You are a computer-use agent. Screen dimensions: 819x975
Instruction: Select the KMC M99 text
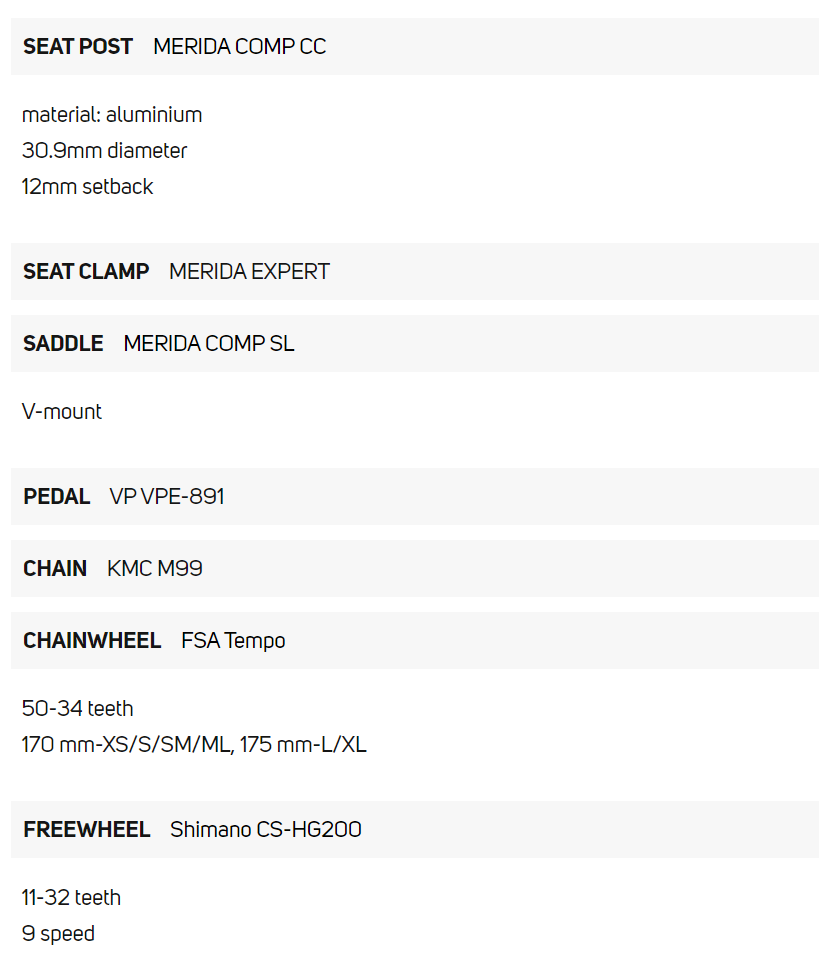[x=155, y=569]
